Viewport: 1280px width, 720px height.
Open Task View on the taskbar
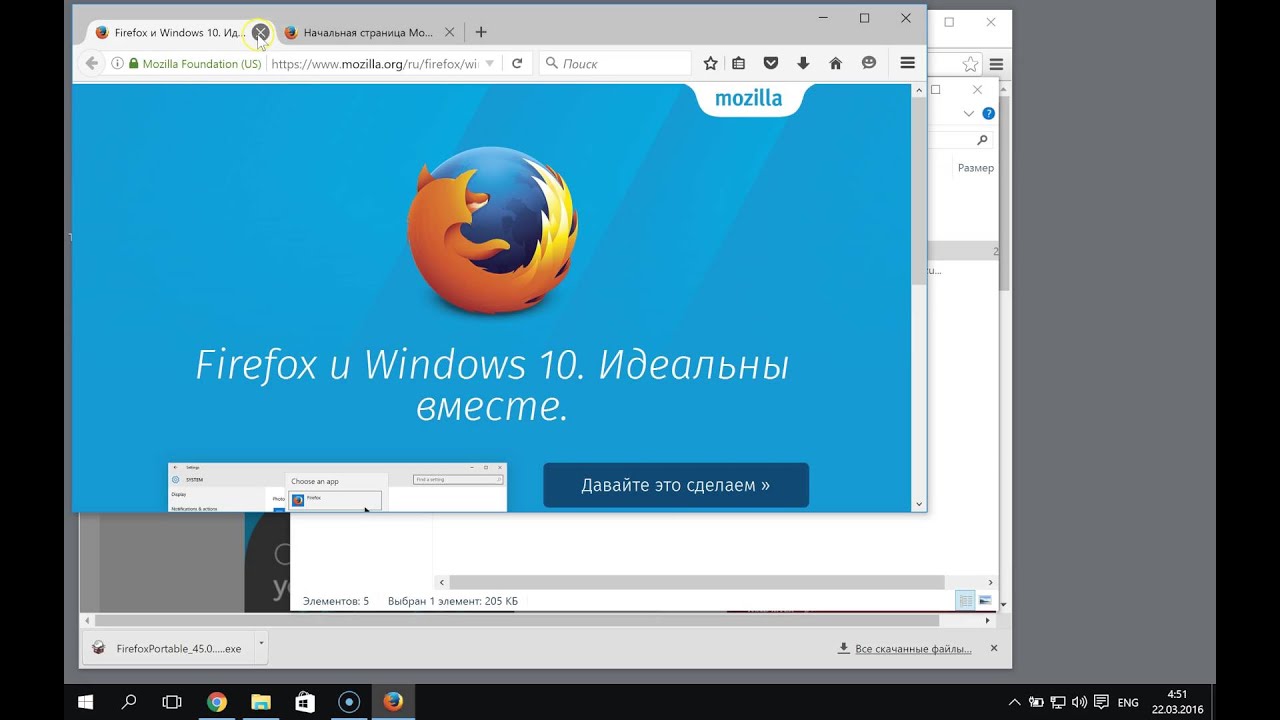[172, 702]
